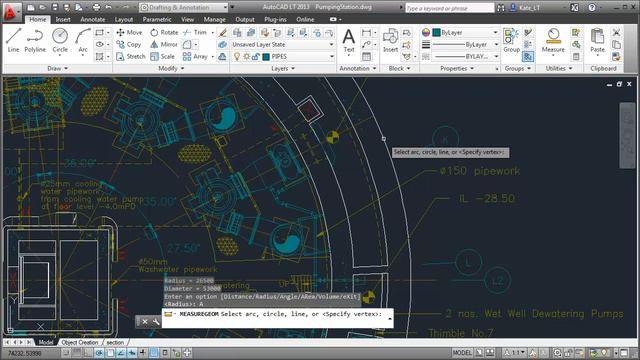Open the Help question mark icon
Viewport: 640px width, 360px height.
[592, 7]
